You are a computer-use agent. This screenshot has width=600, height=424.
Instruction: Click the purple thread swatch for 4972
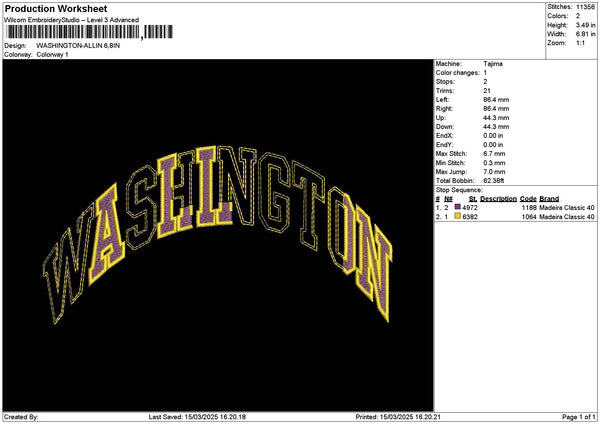coord(457,207)
